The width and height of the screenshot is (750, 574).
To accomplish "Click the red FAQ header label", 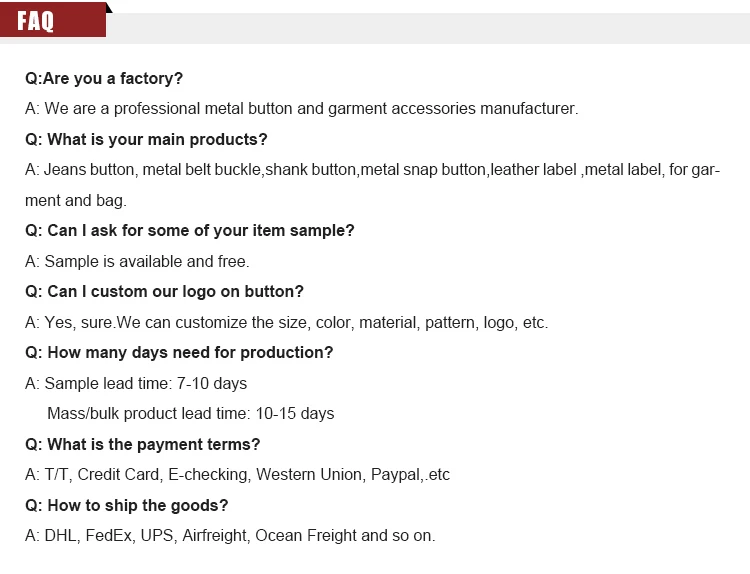I will pos(52,22).
